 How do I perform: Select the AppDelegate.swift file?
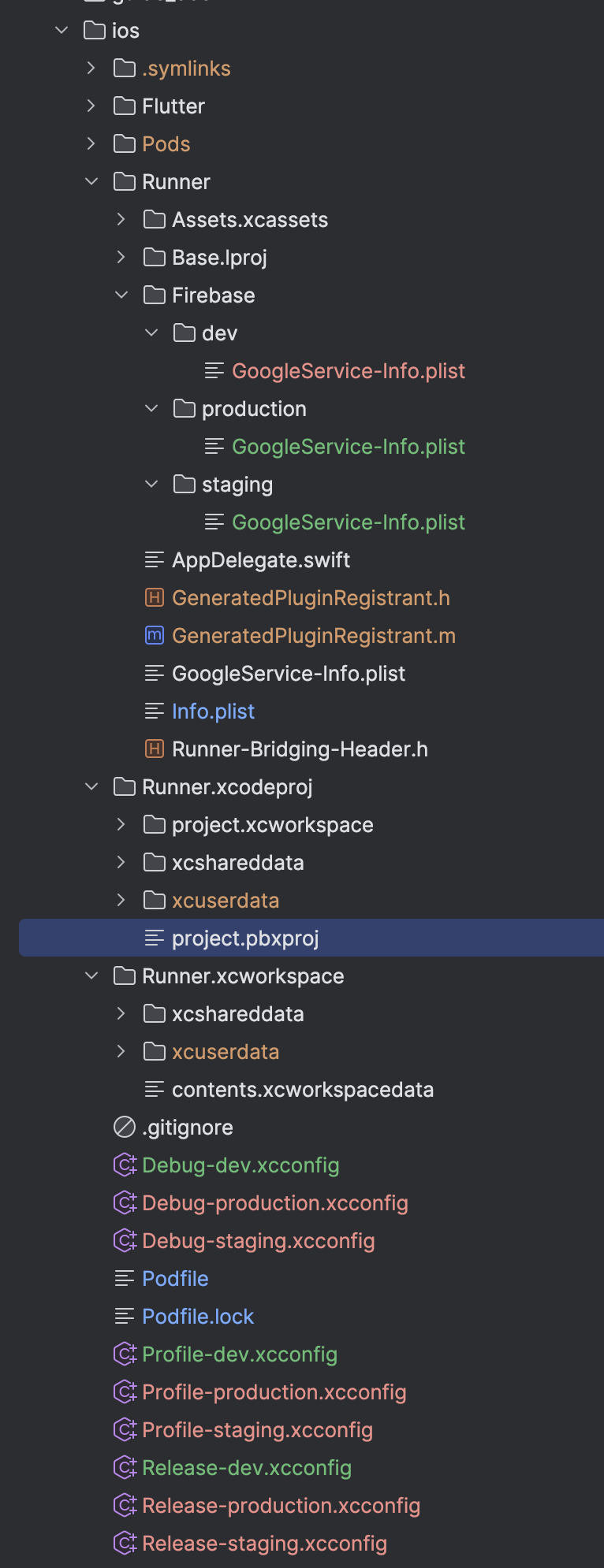pos(261,560)
